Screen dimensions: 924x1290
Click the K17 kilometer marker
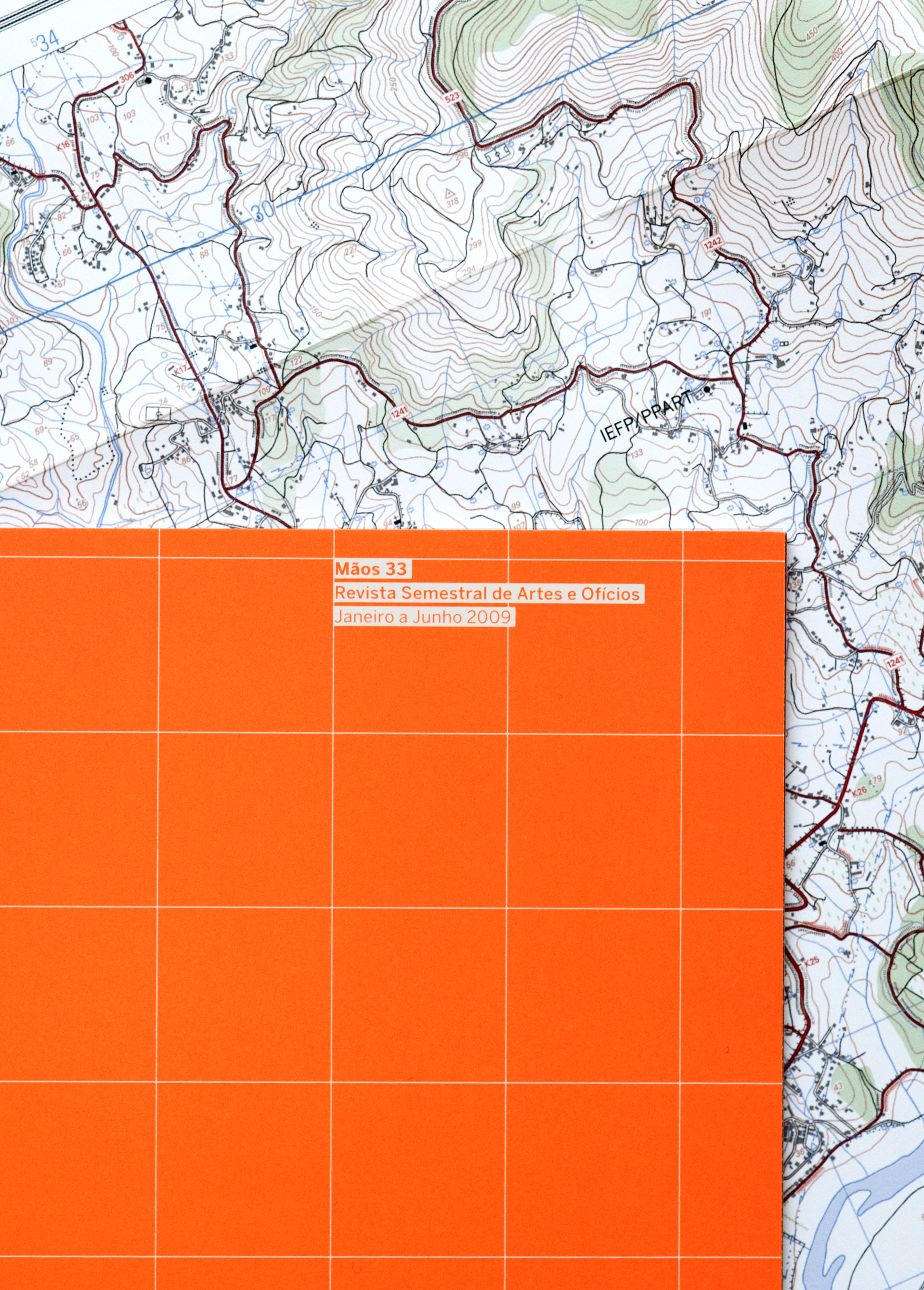click(182, 371)
